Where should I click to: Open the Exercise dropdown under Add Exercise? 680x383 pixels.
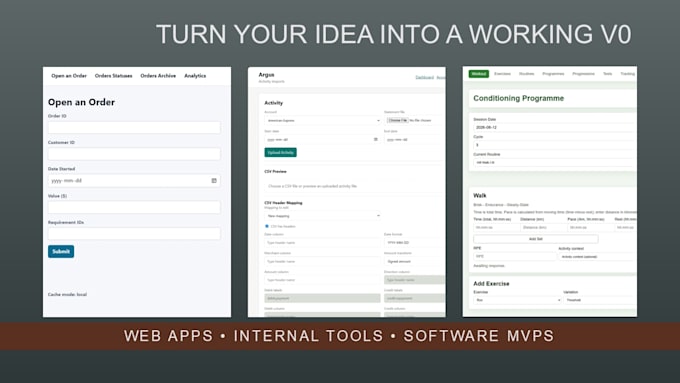coord(517,300)
